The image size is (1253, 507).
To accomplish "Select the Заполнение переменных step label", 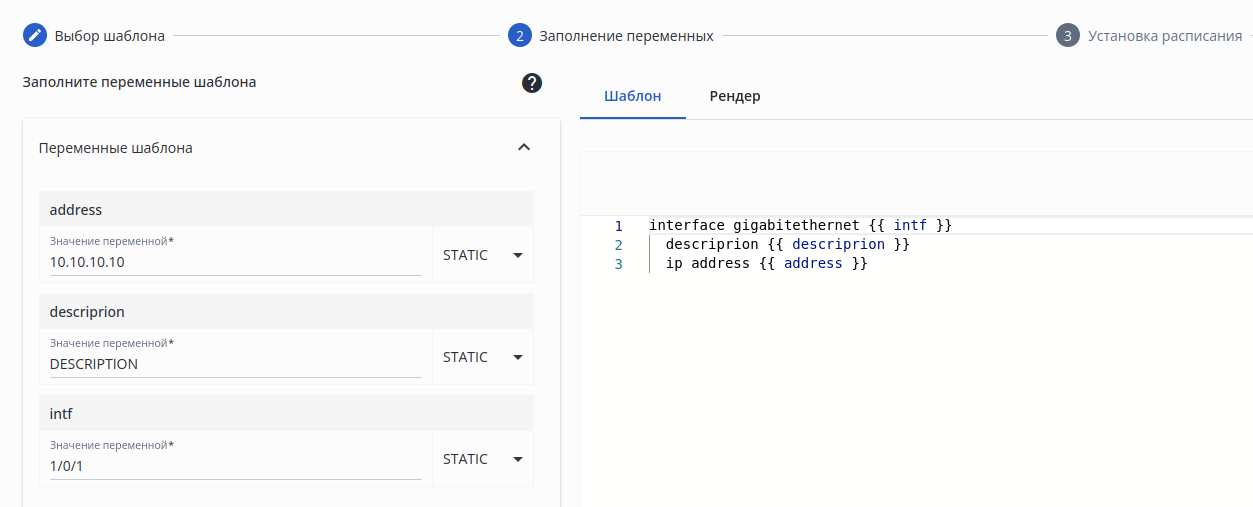I will 626,36.
